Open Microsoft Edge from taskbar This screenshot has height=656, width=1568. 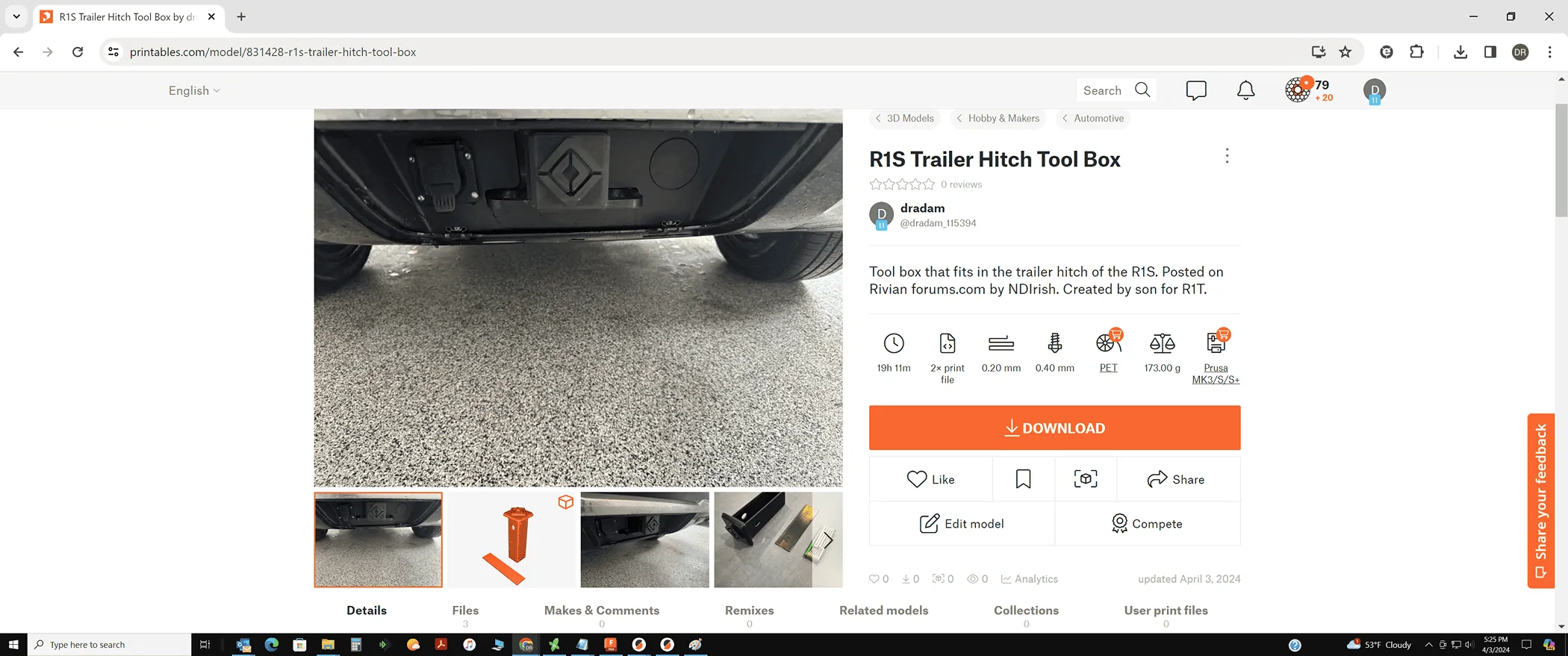pyautogui.click(x=271, y=644)
